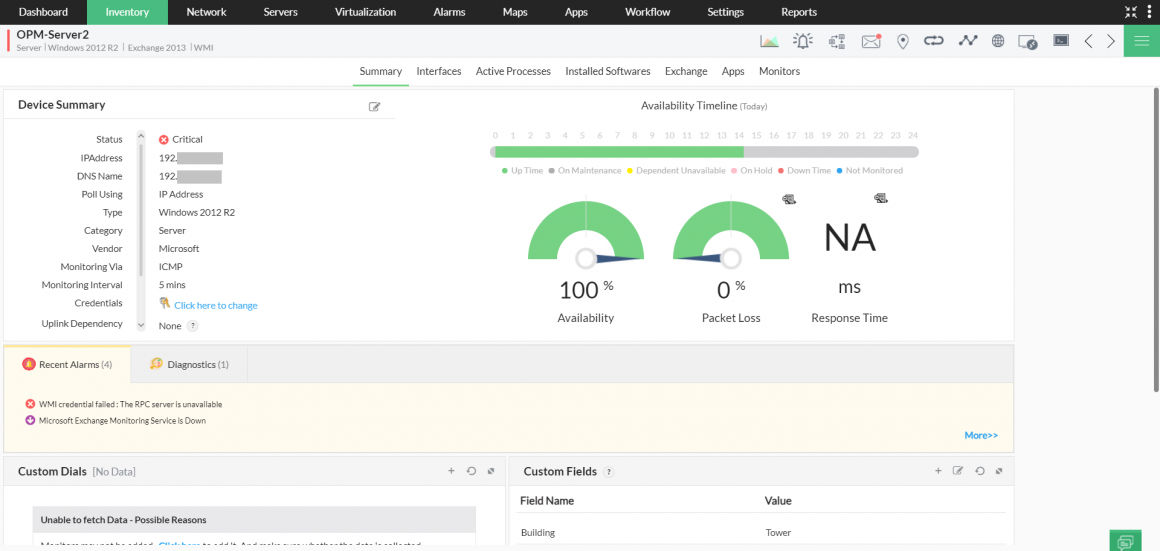Add a new custom field with plus
The image size is (1160, 551).
point(938,471)
